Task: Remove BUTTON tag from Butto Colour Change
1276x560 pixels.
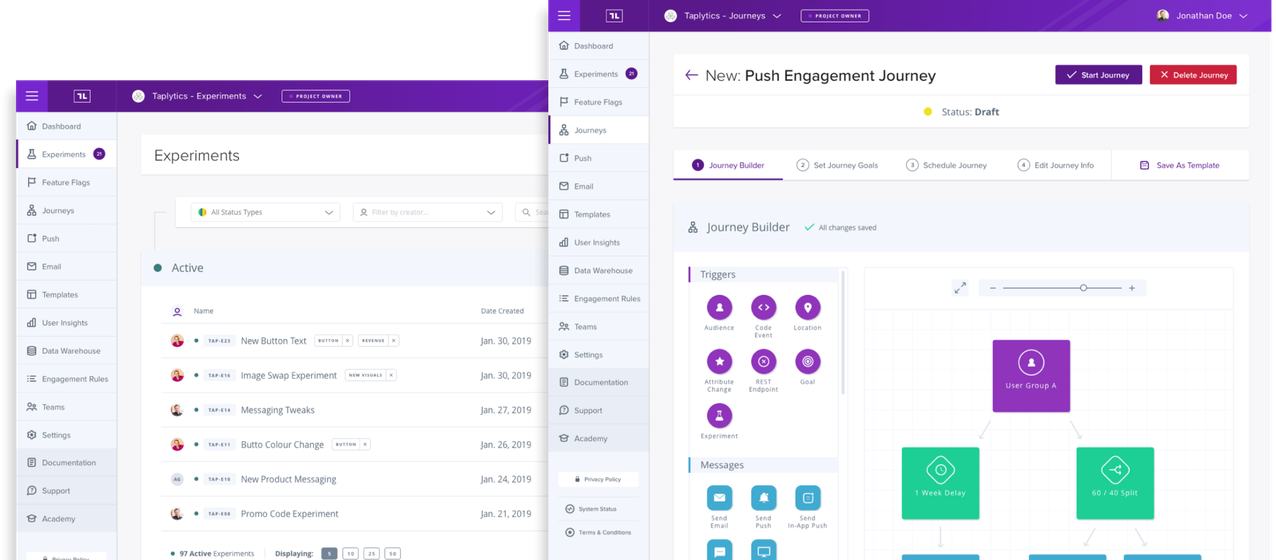Action: 365,444
